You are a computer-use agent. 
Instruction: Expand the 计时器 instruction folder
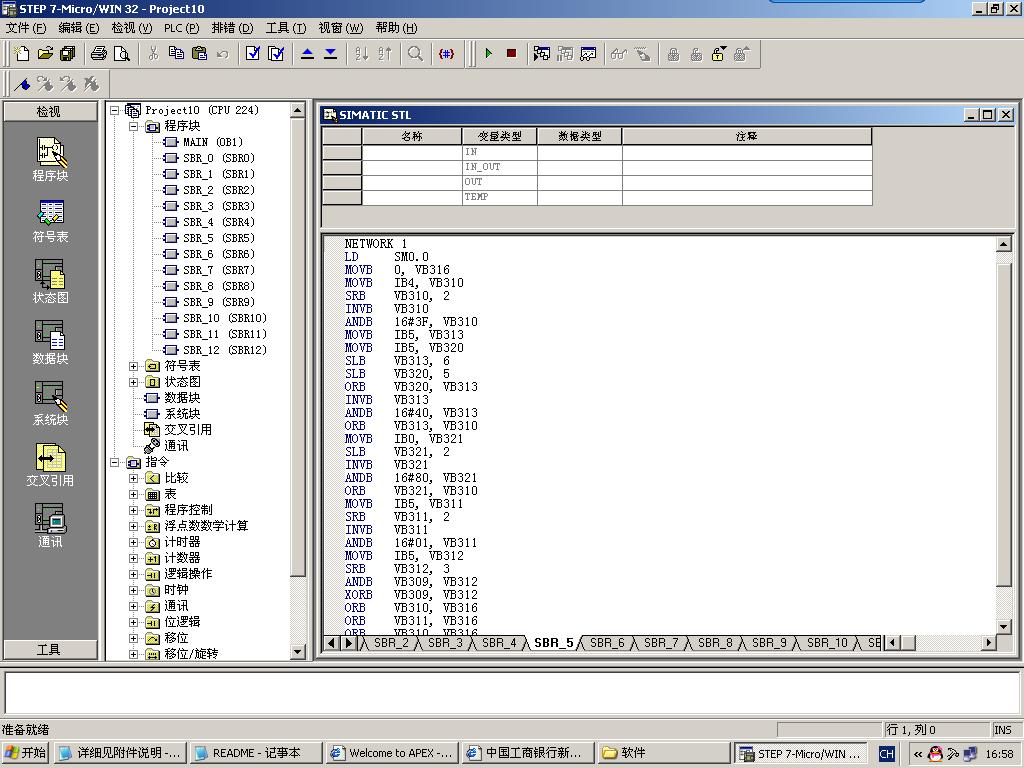pyautogui.click(x=134, y=542)
